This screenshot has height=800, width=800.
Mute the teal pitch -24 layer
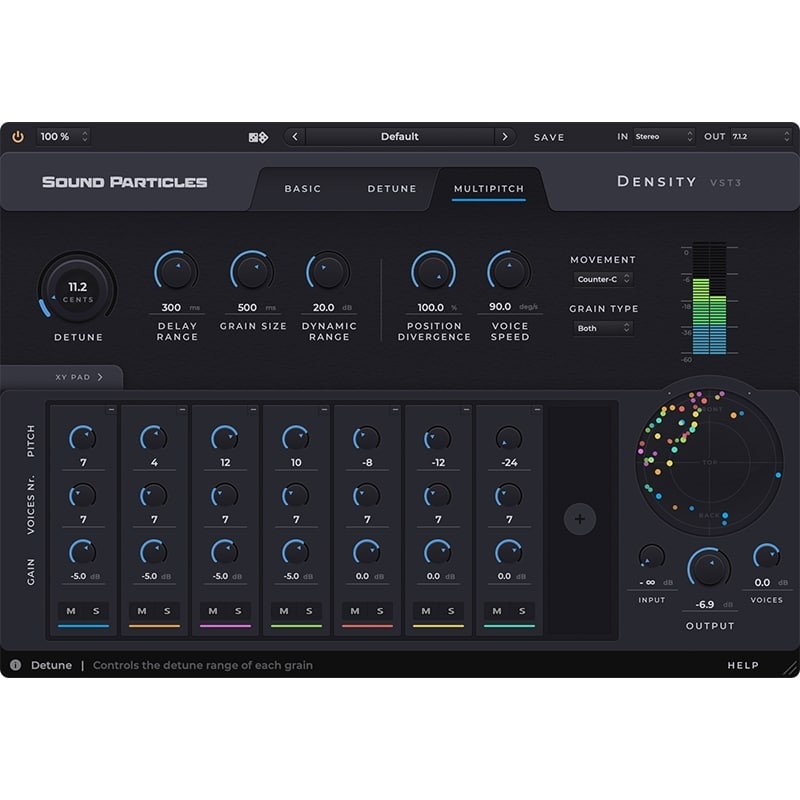[x=496, y=611]
